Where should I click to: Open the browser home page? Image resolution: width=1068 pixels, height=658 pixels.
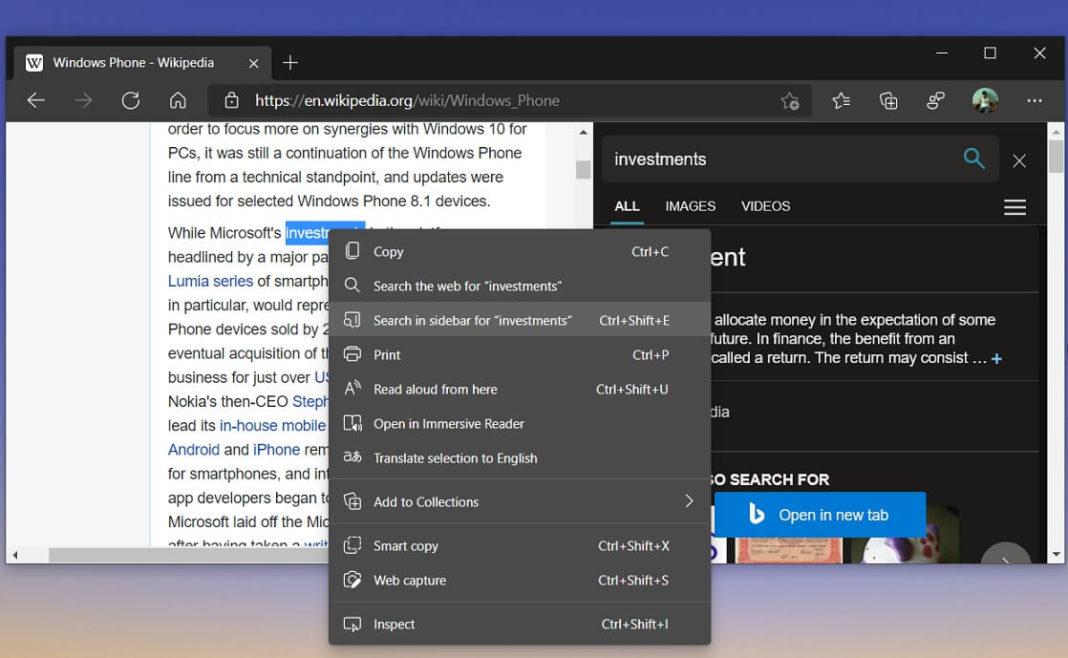pyautogui.click(x=178, y=100)
